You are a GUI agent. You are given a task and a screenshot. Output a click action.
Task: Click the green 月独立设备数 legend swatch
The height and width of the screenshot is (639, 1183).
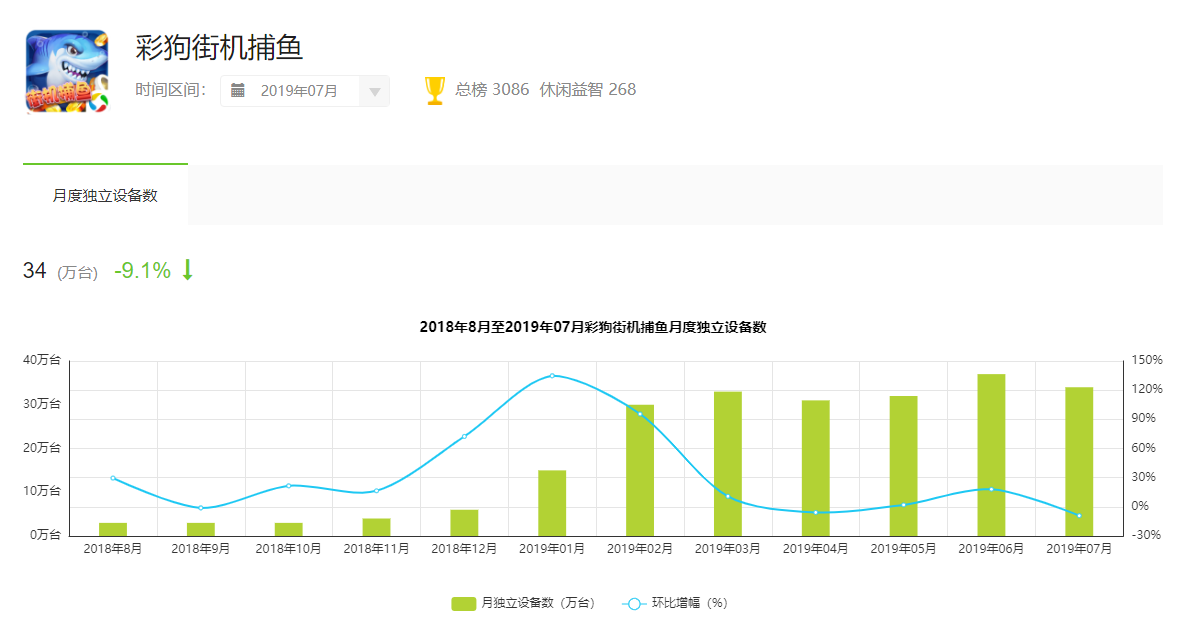[x=464, y=603]
